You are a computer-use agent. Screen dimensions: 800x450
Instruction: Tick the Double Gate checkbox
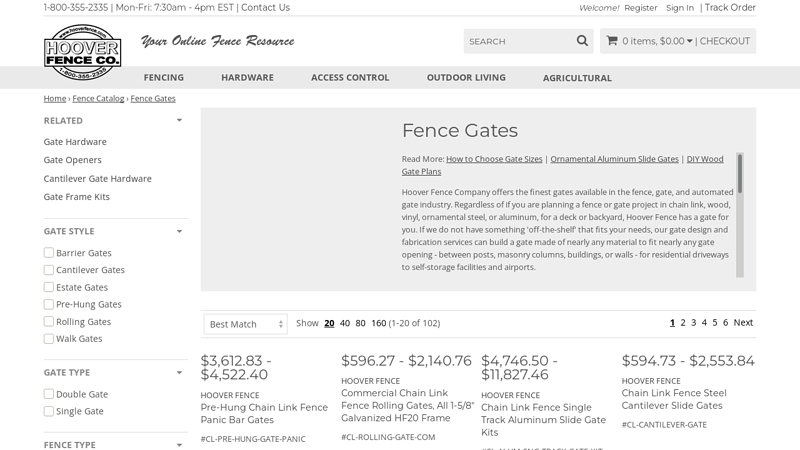point(49,394)
